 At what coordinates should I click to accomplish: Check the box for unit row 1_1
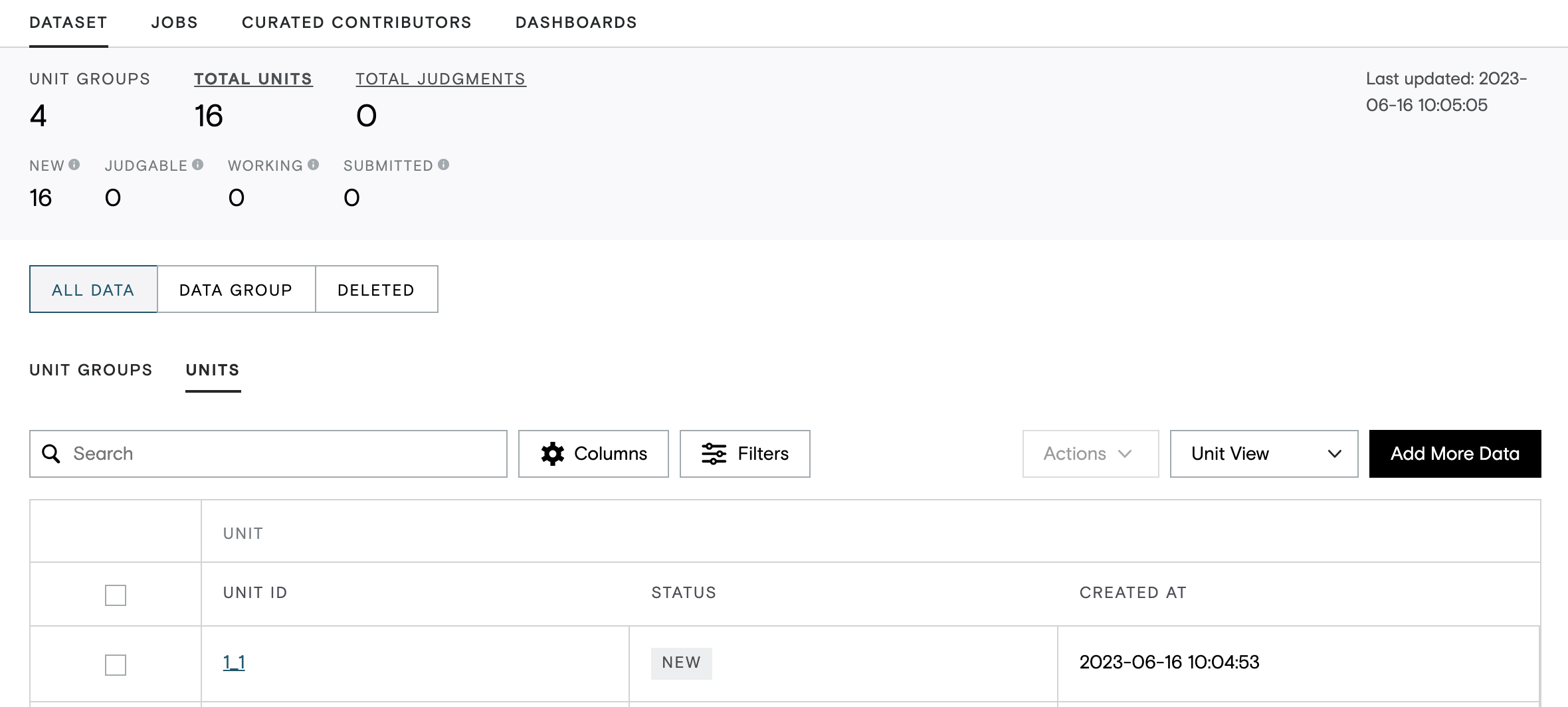[x=116, y=664]
